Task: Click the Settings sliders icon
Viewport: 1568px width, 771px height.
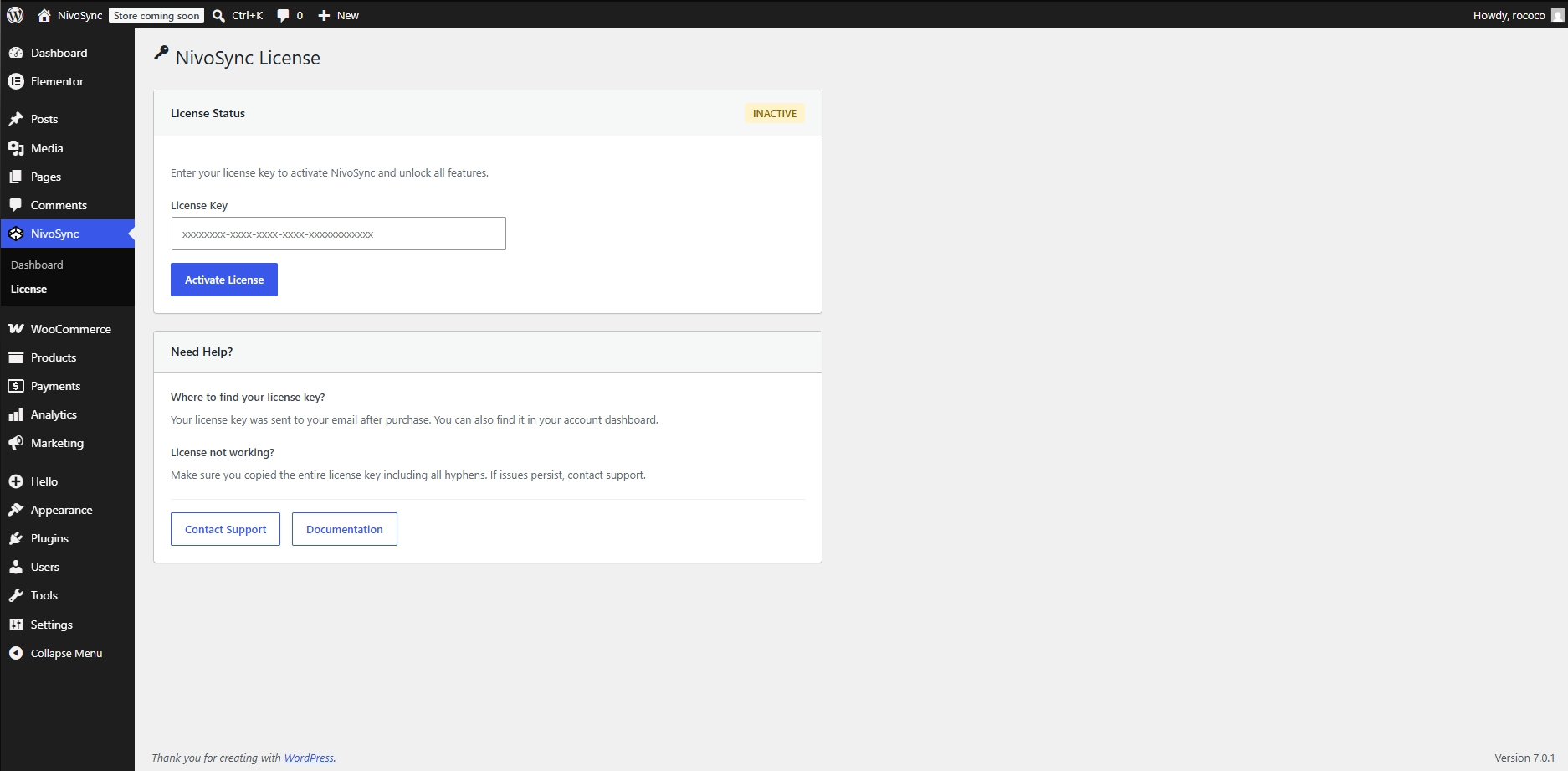Action: [x=16, y=625]
